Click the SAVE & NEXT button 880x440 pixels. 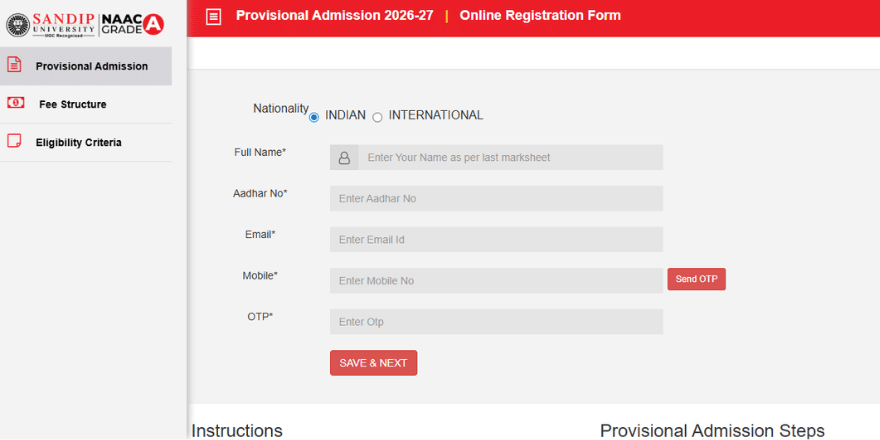373,363
